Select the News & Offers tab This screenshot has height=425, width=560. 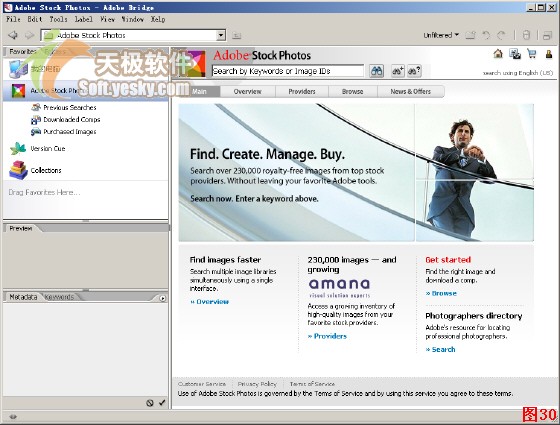click(x=411, y=91)
